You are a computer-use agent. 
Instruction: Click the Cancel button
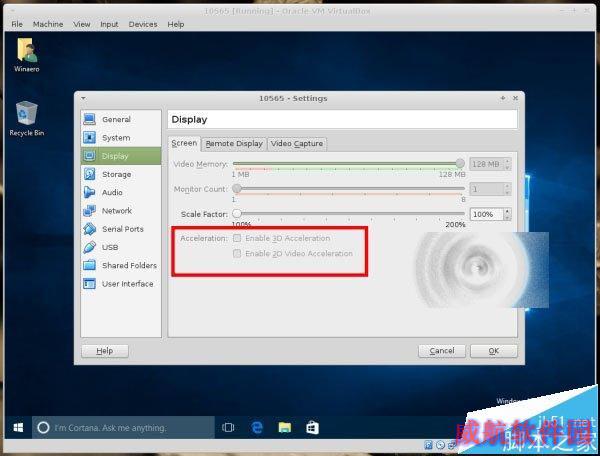click(442, 351)
